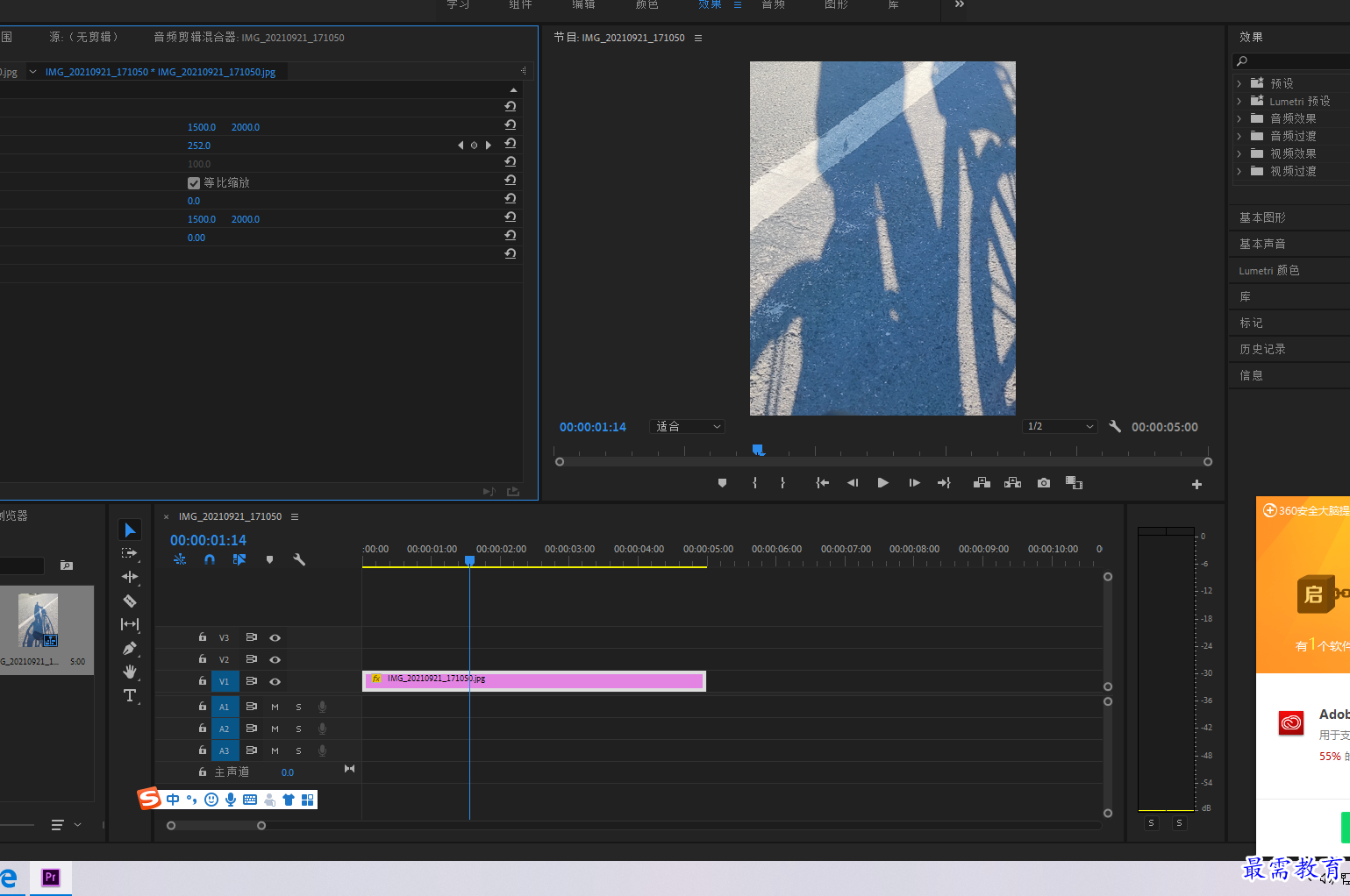This screenshot has height=896, width=1350.
Task: Select the Type tool
Action: point(130,695)
